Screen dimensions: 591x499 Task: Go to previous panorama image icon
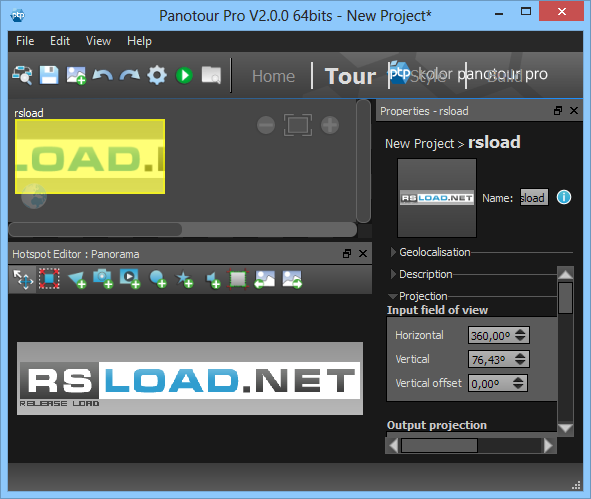coord(265,279)
